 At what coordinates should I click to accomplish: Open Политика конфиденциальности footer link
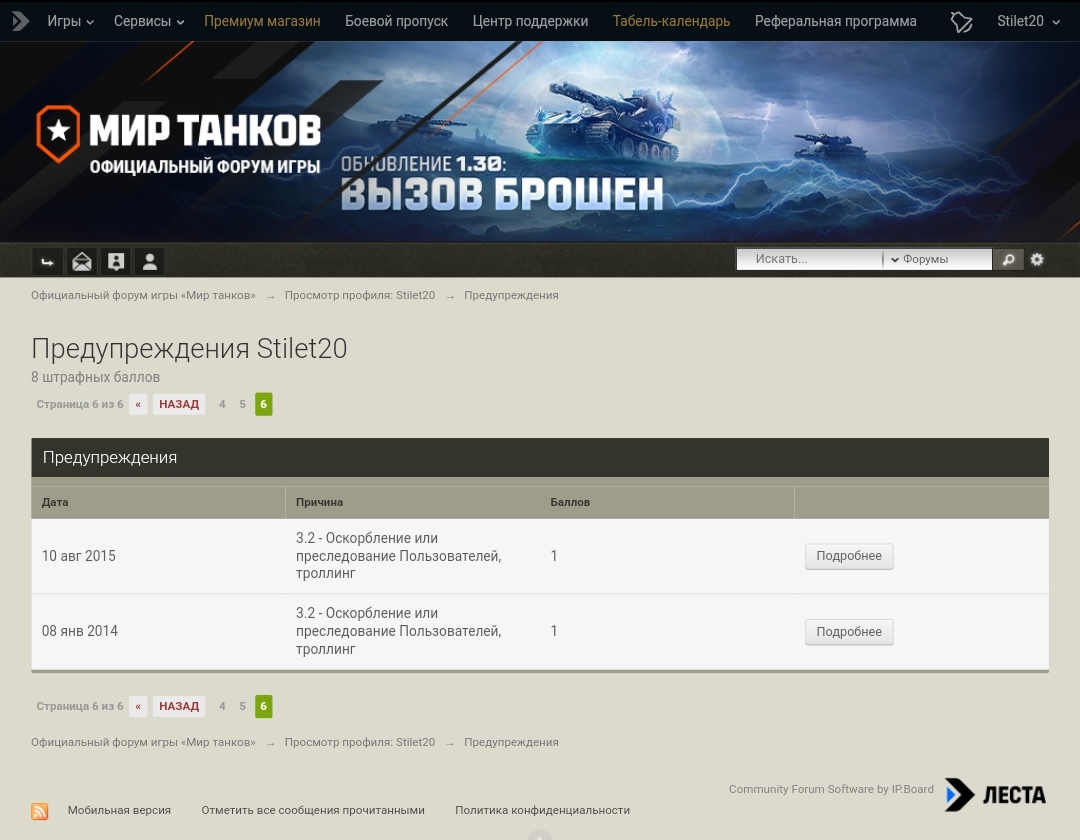tap(543, 810)
